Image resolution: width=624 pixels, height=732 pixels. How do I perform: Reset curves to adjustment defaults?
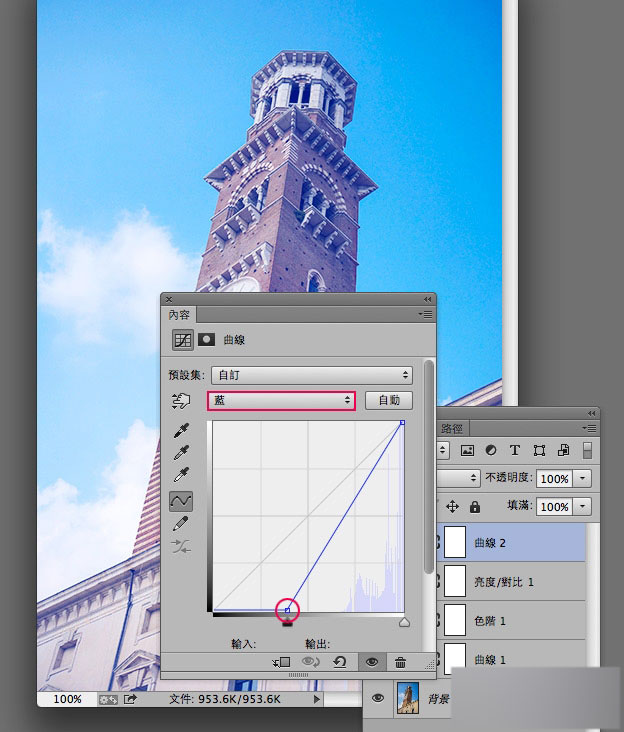340,662
